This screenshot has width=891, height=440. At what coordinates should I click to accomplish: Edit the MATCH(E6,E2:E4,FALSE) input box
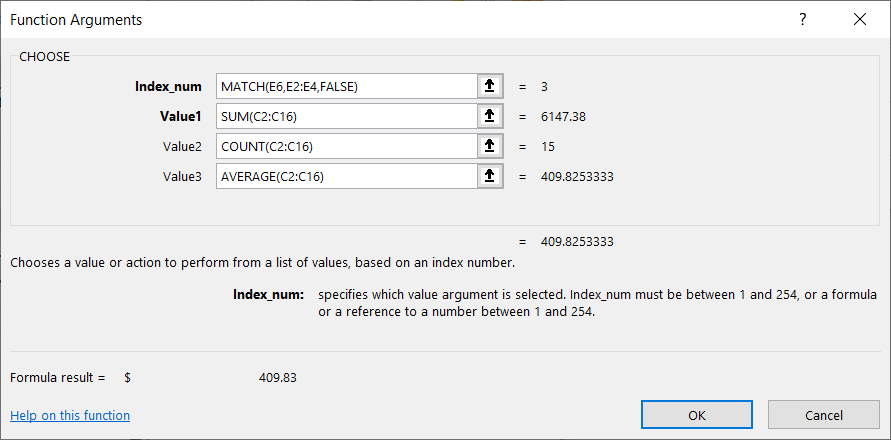click(345, 87)
